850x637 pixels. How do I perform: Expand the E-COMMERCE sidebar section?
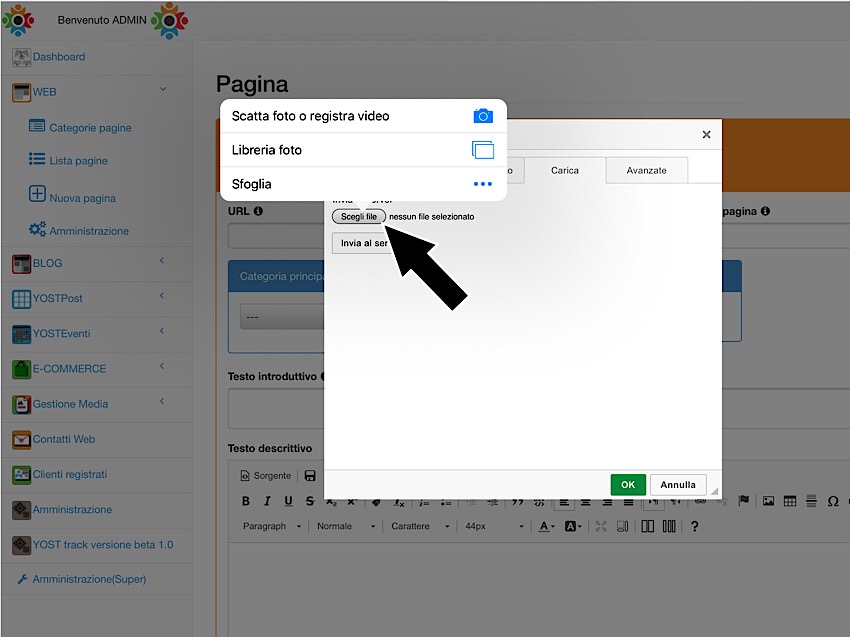(69, 368)
